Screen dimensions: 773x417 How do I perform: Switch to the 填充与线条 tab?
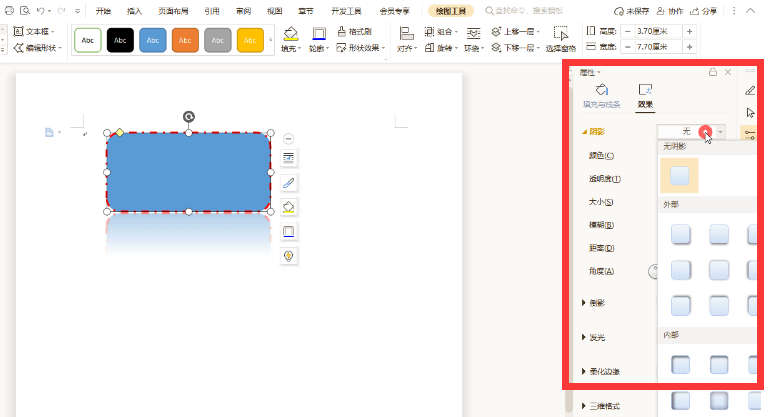click(601, 95)
